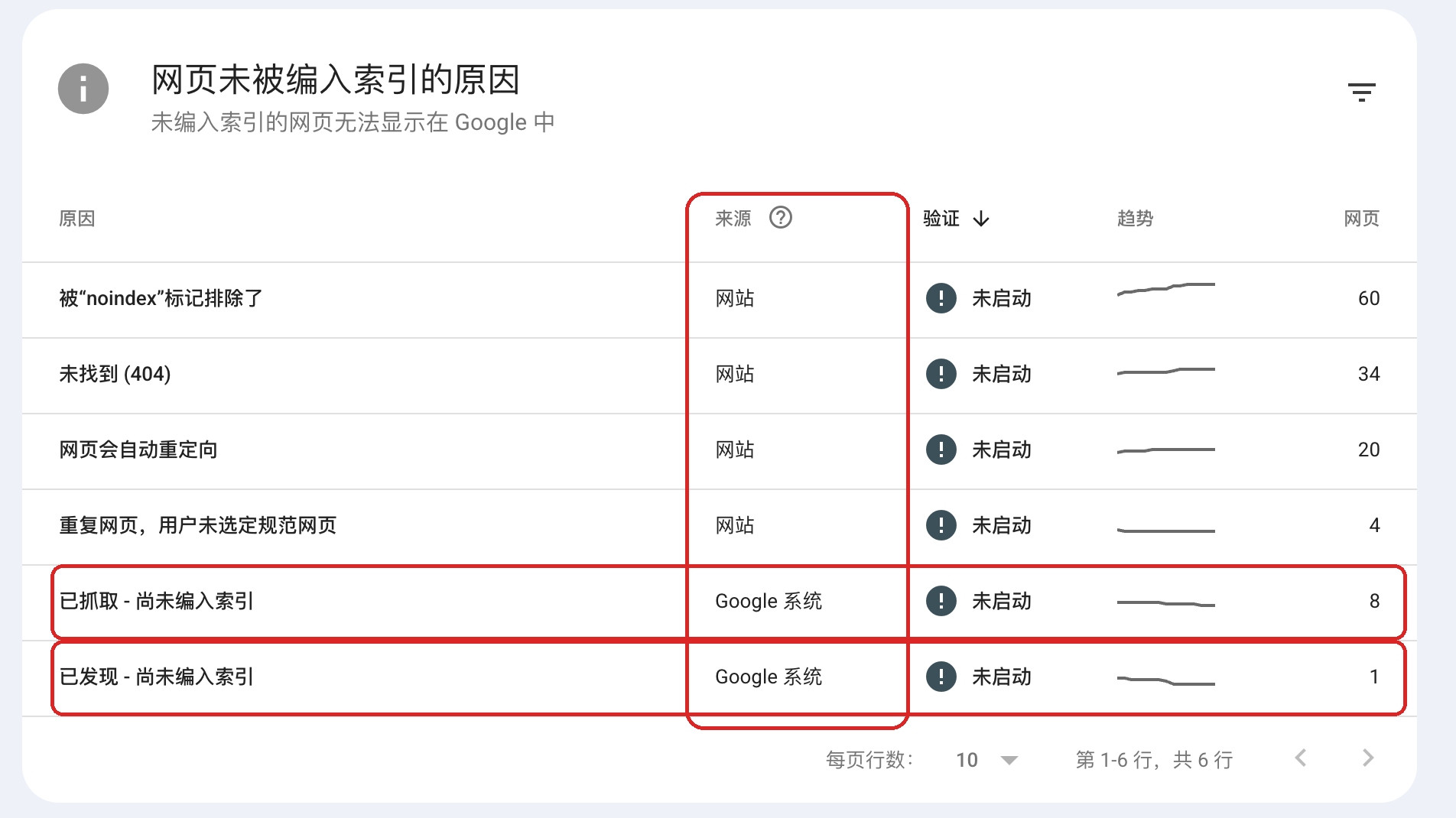Click the gray info icon beside the title
The image size is (1456, 818).
click(x=83, y=89)
